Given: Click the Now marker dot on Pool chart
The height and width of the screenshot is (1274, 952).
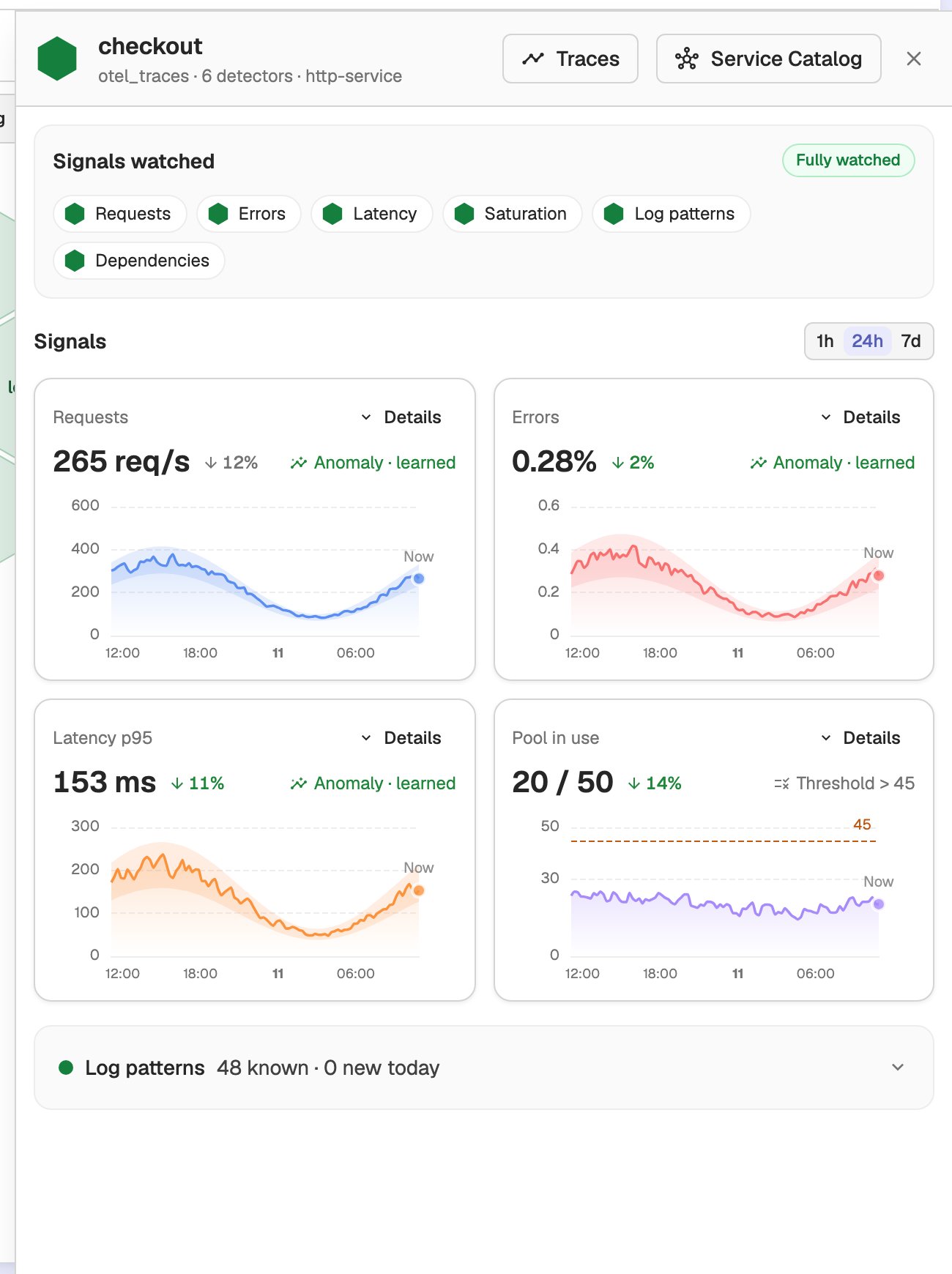Looking at the screenshot, I should pyautogui.click(x=879, y=904).
